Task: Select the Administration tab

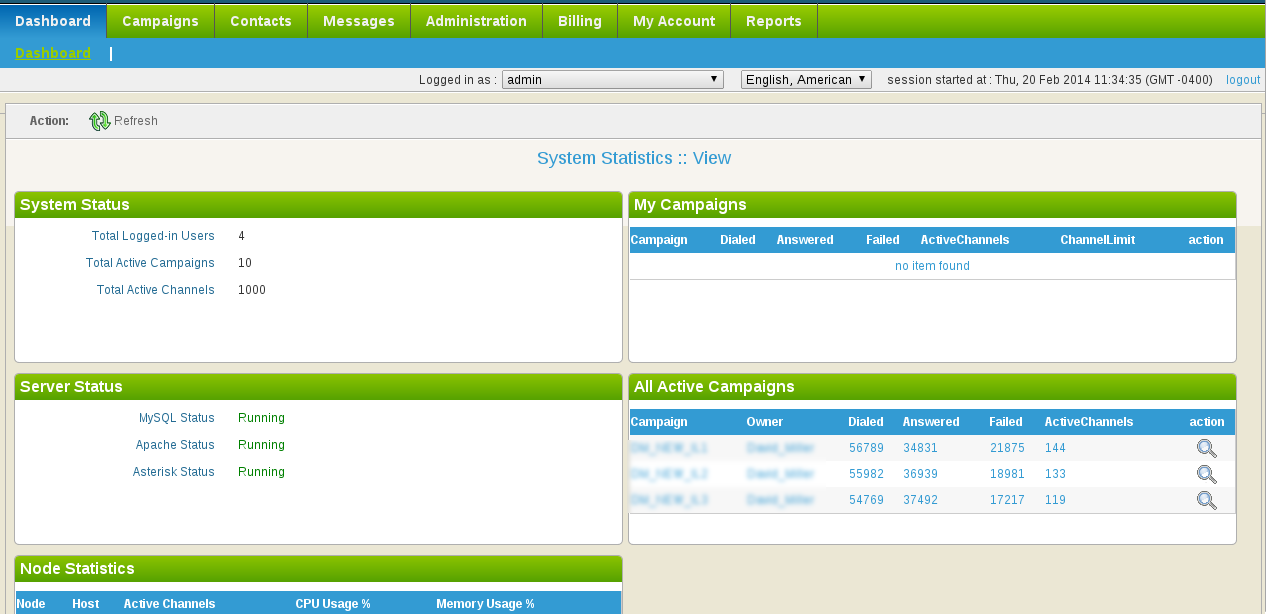Action: [x=476, y=21]
